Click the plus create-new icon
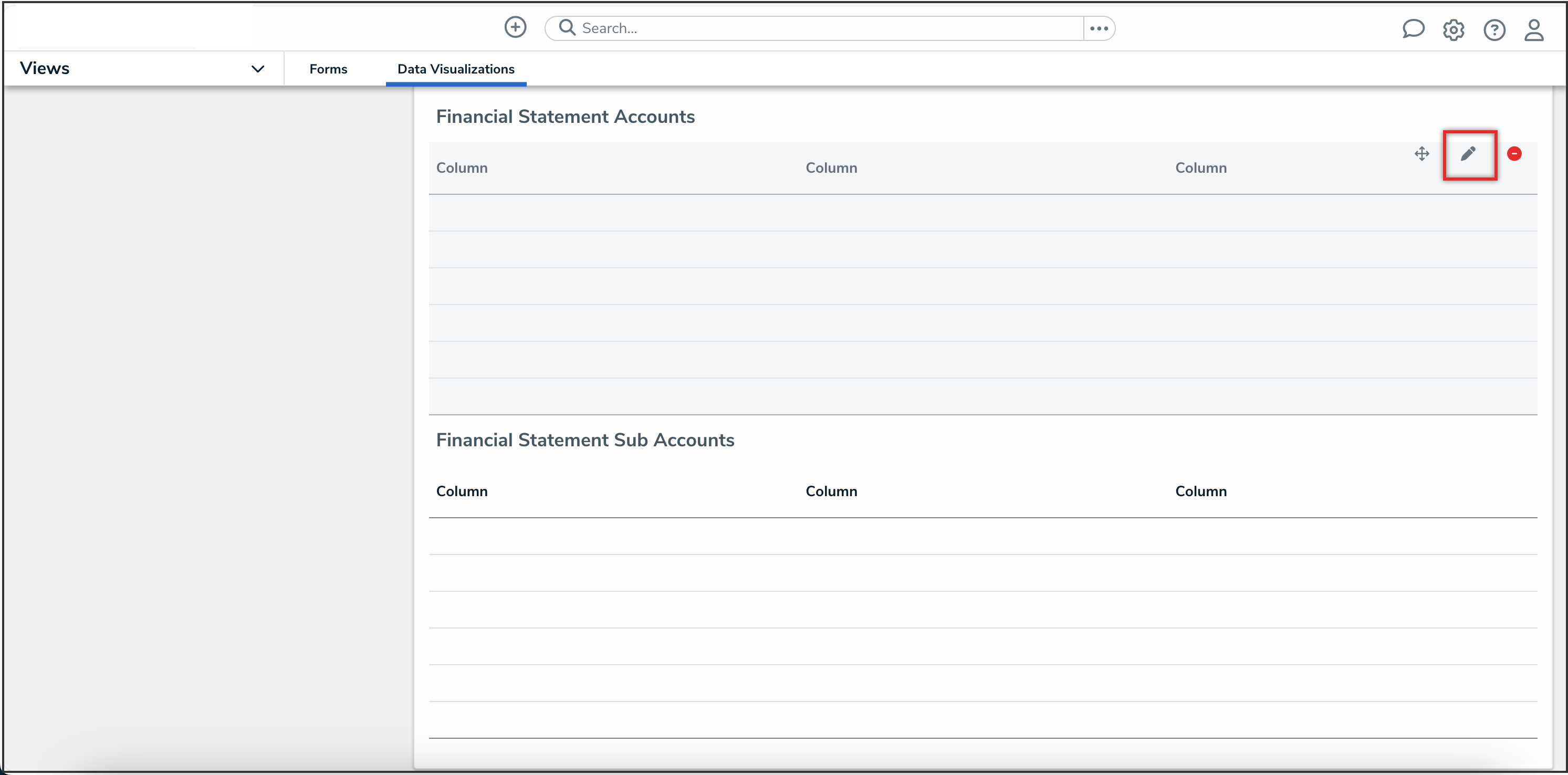Screen dimensions: 1568x775 click(x=515, y=27)
